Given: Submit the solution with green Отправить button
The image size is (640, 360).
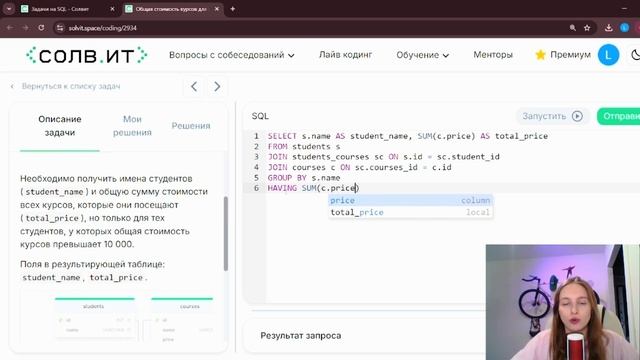Looking at the screenshot, I should [x=618, y=116].
